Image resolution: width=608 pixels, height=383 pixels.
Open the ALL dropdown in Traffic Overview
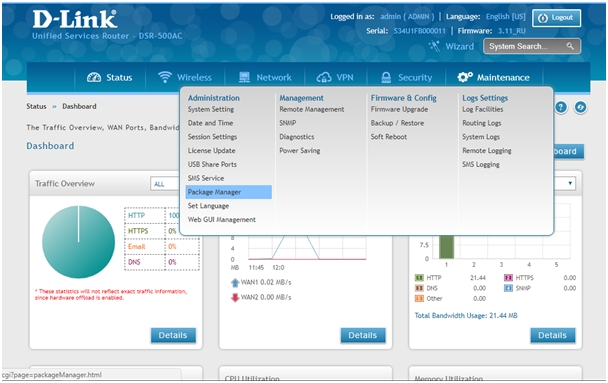[165, 184]
